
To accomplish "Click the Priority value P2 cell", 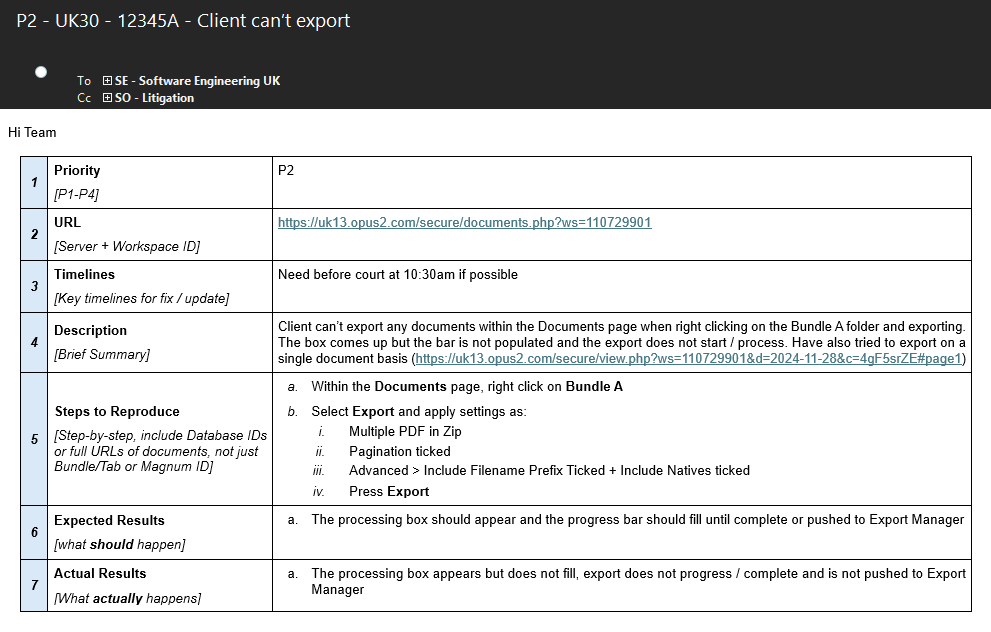I will click(622, 183).
